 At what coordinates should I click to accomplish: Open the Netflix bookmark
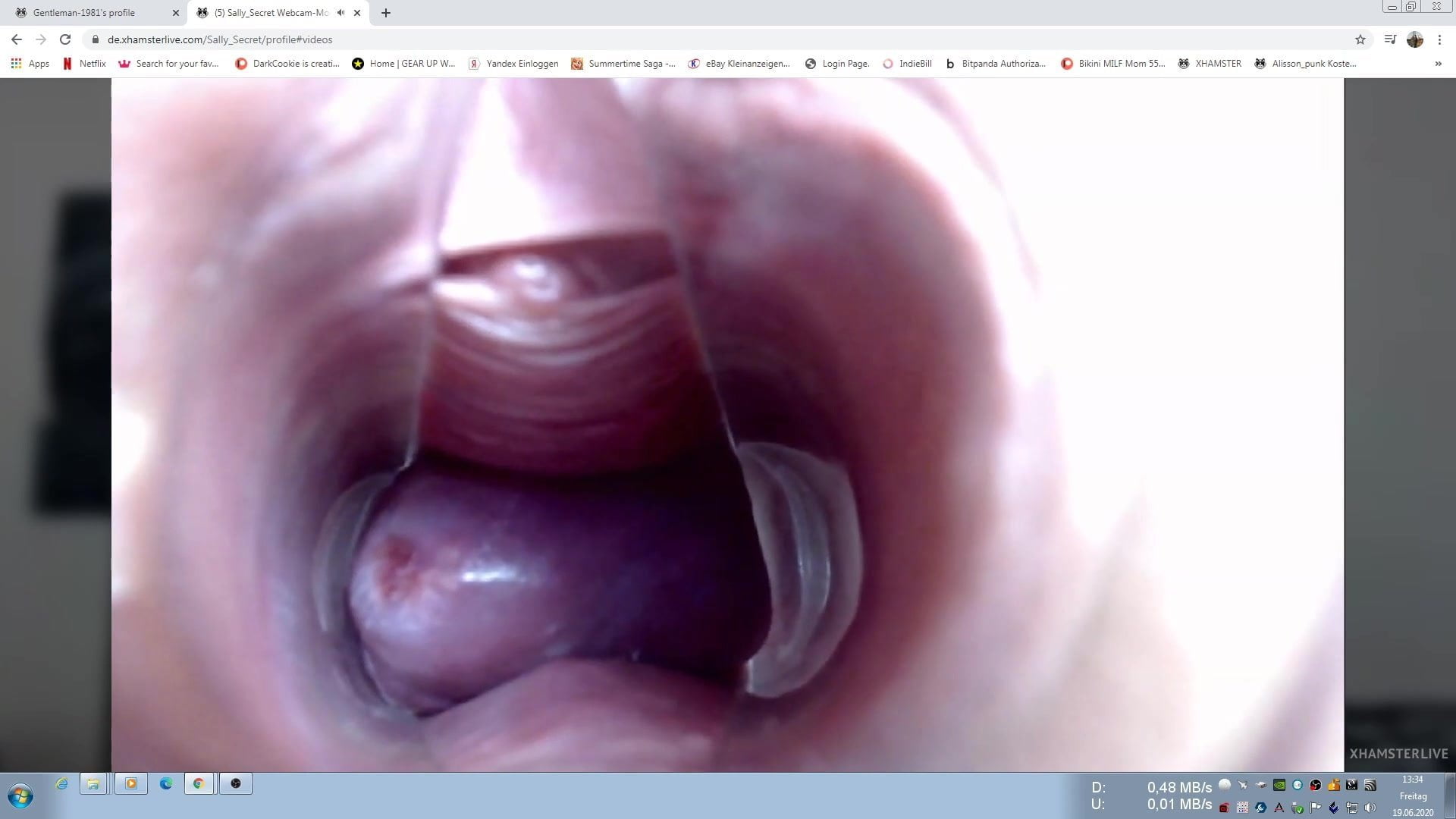pyautogui.click(x=84, y=64)
